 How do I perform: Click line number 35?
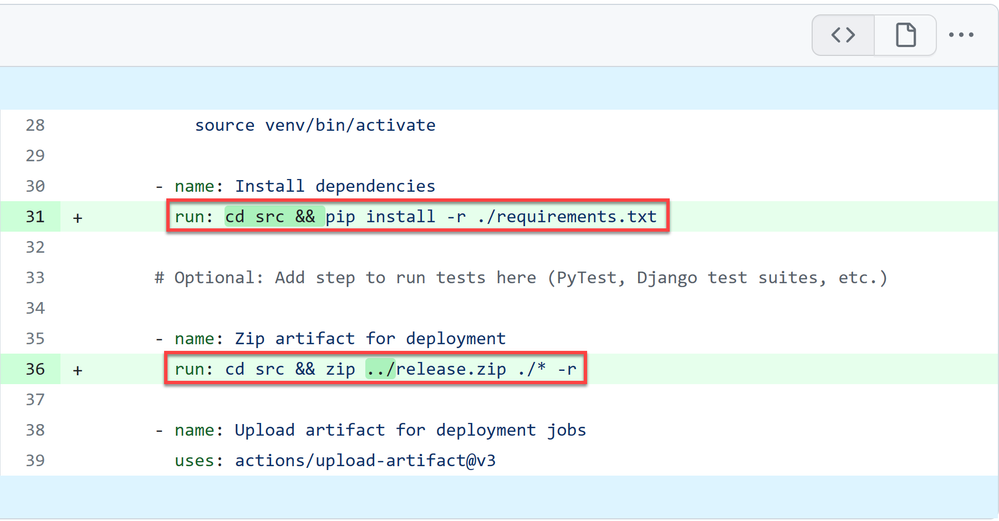pyautogui.click(x=35, y=339)
